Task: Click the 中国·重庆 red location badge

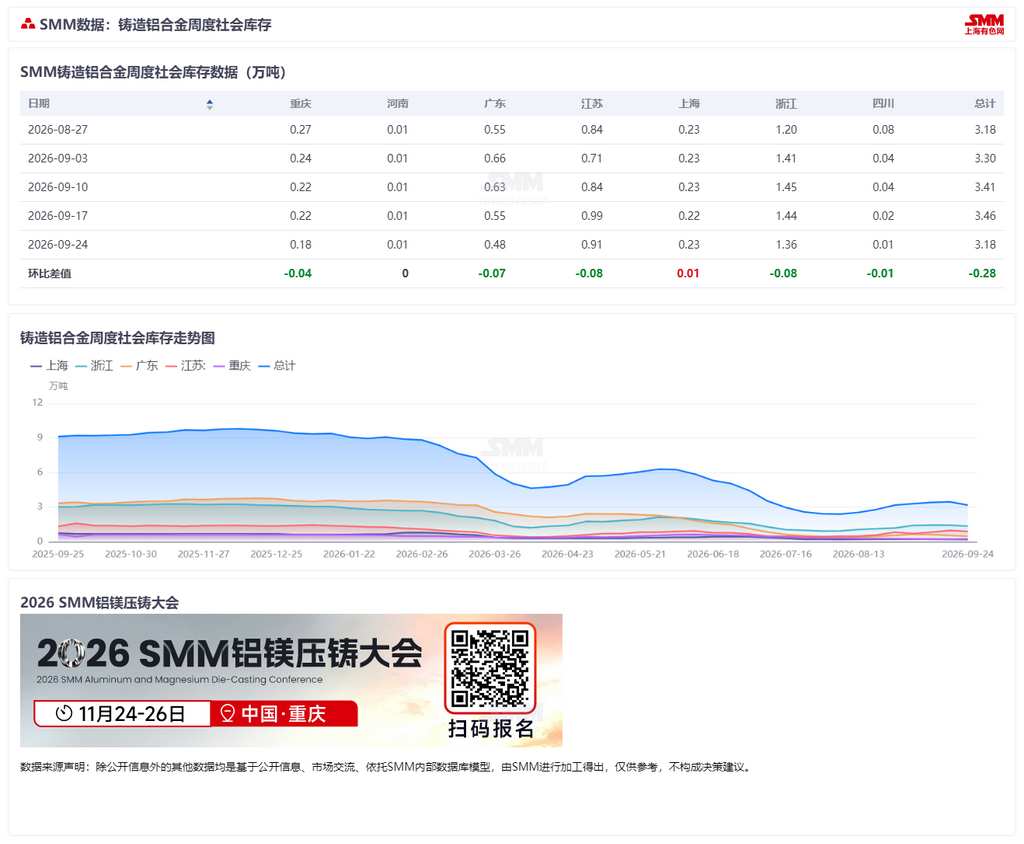Action: [x=283, y=713]
